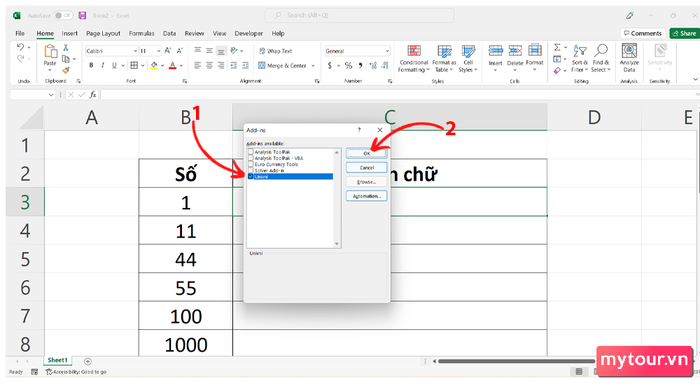
Task: Click the yellow Fill Color swatch
Action: pyautogui.click(x=154, y=66)
